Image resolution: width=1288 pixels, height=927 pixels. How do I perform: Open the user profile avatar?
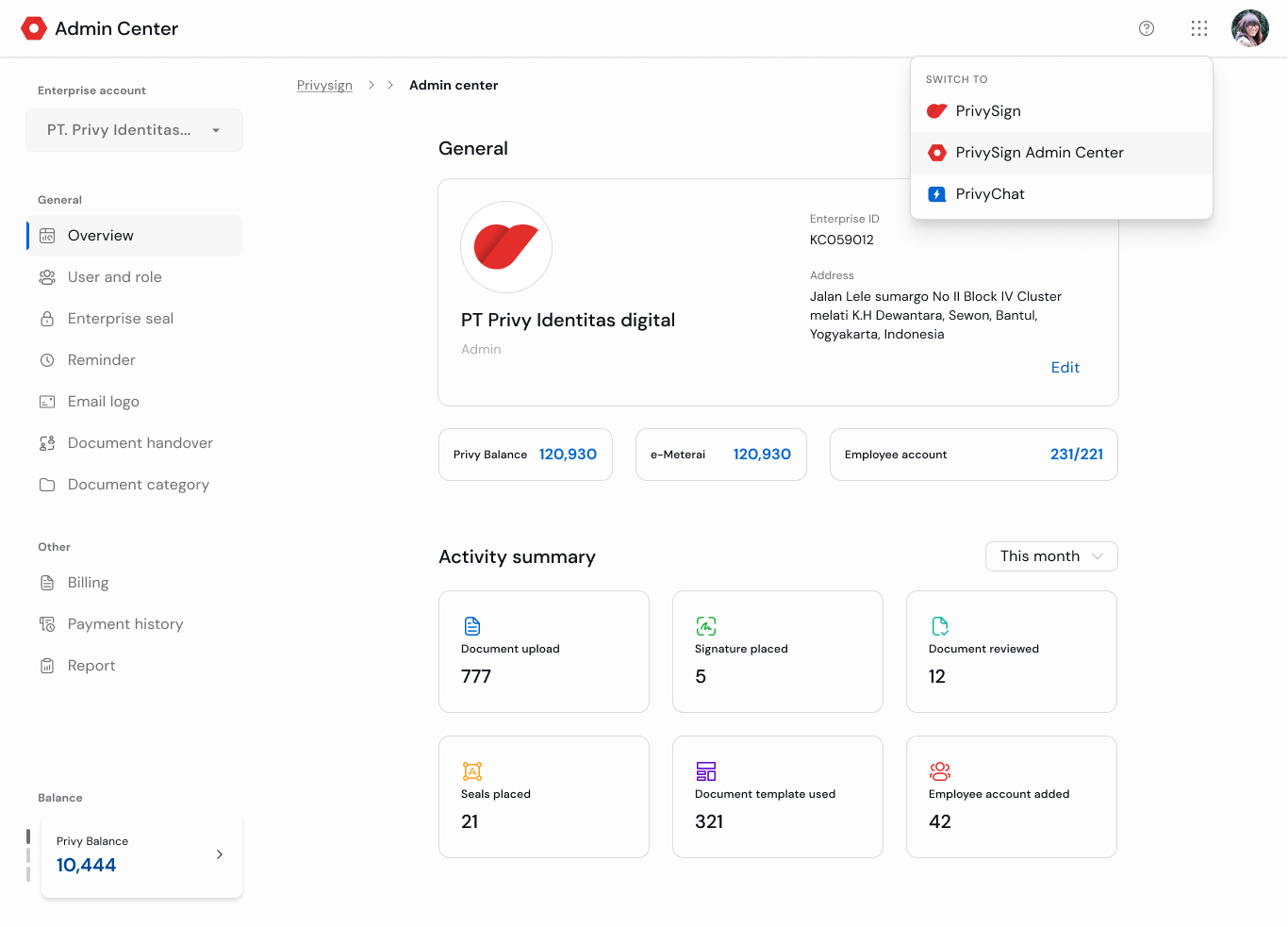pos(1250,28)
